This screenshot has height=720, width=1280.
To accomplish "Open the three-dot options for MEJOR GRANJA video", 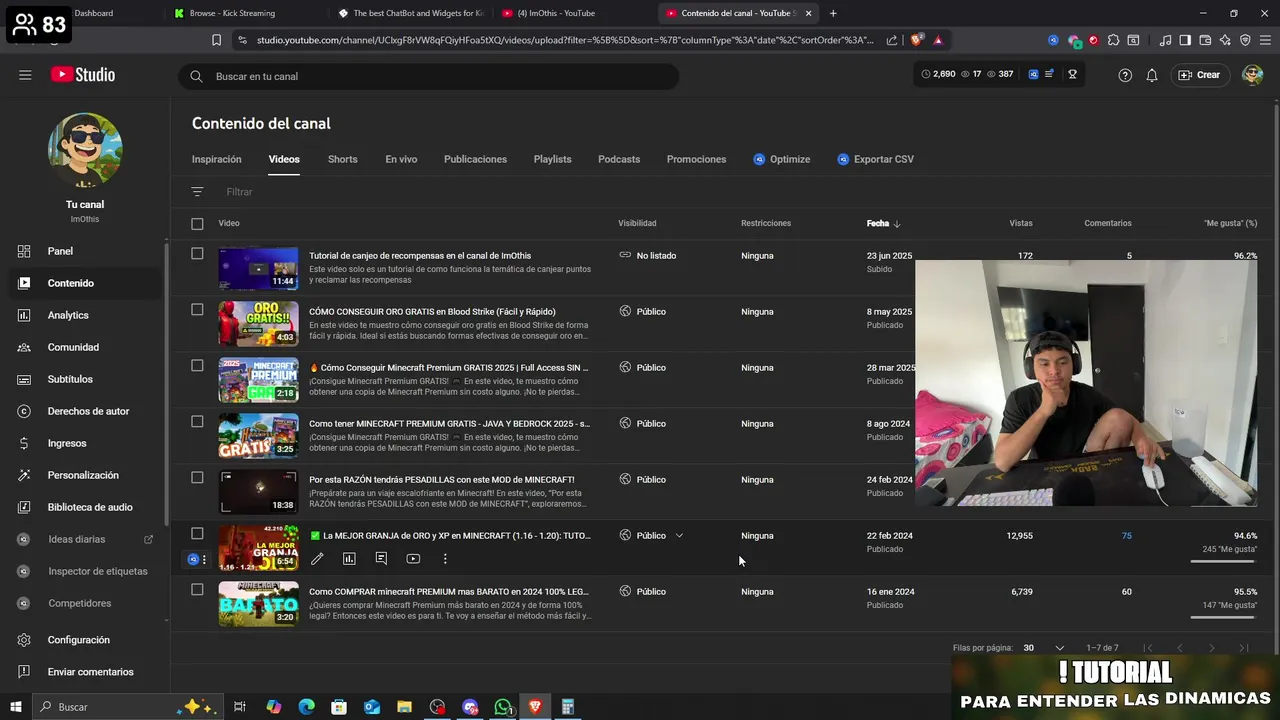I will (445, 559).
